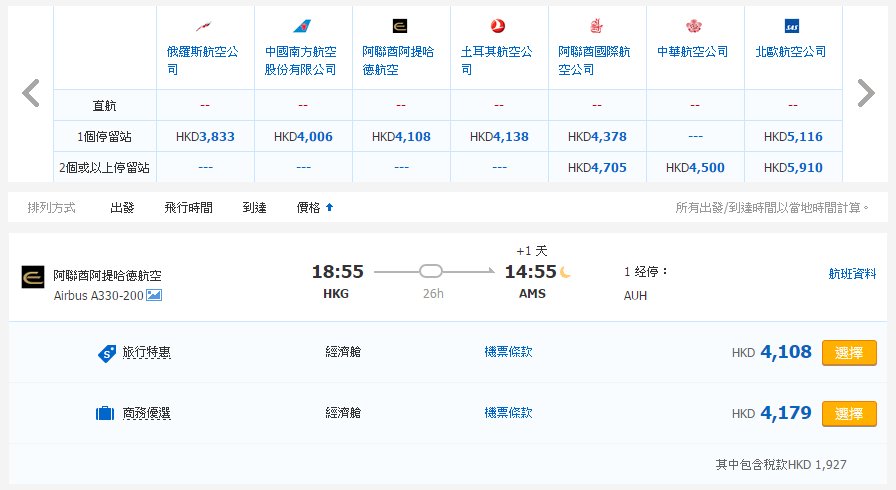Open 中華航空公司 header link
This screenshot has height=490, width=896.
pyautogui.click(x=693, y=52)
